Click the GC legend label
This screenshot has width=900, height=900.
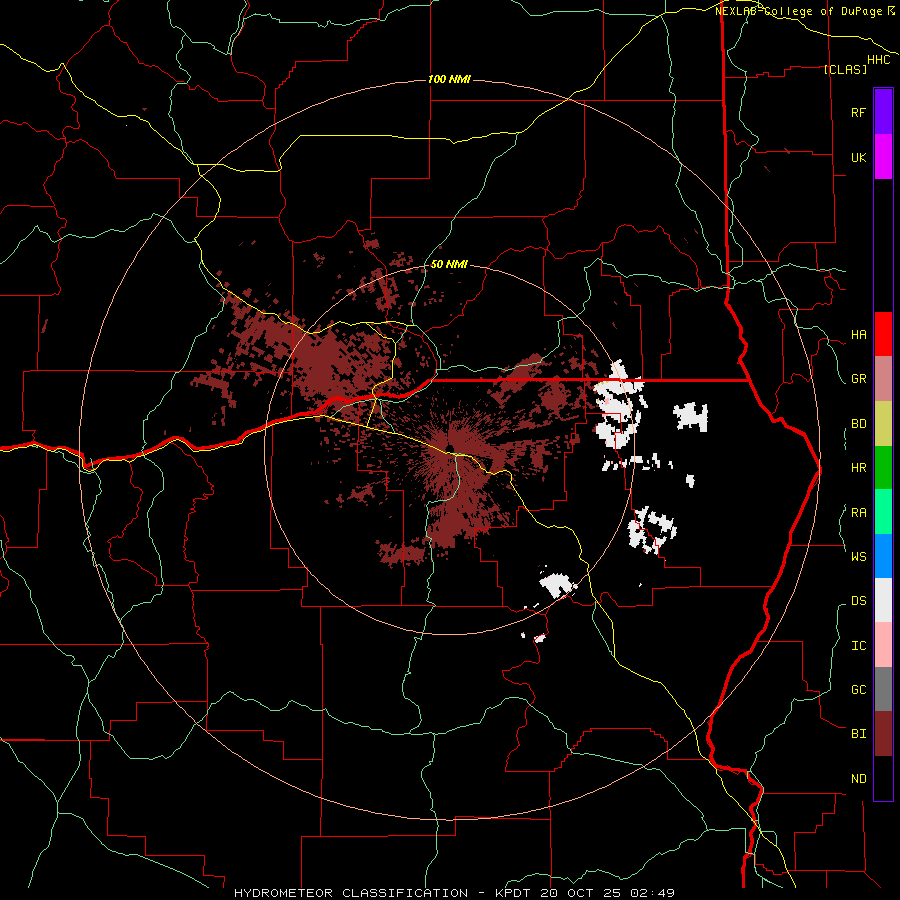pos(858,690)
